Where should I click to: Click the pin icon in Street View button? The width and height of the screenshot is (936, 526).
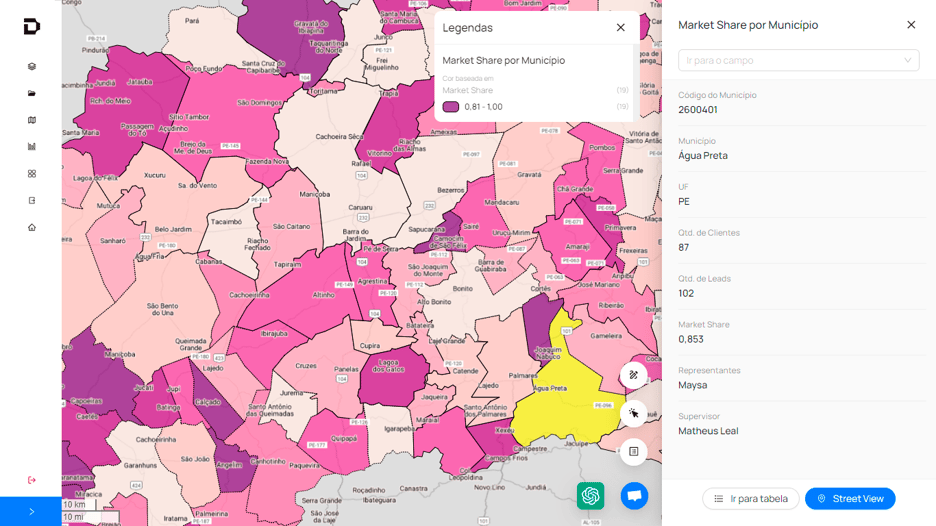tap(821, 499)
